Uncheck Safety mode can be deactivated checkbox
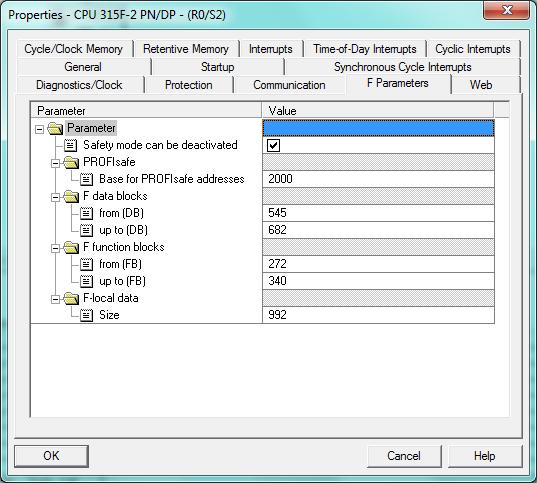The height and width of the screenshot is (483, 537). click(273, 145)
